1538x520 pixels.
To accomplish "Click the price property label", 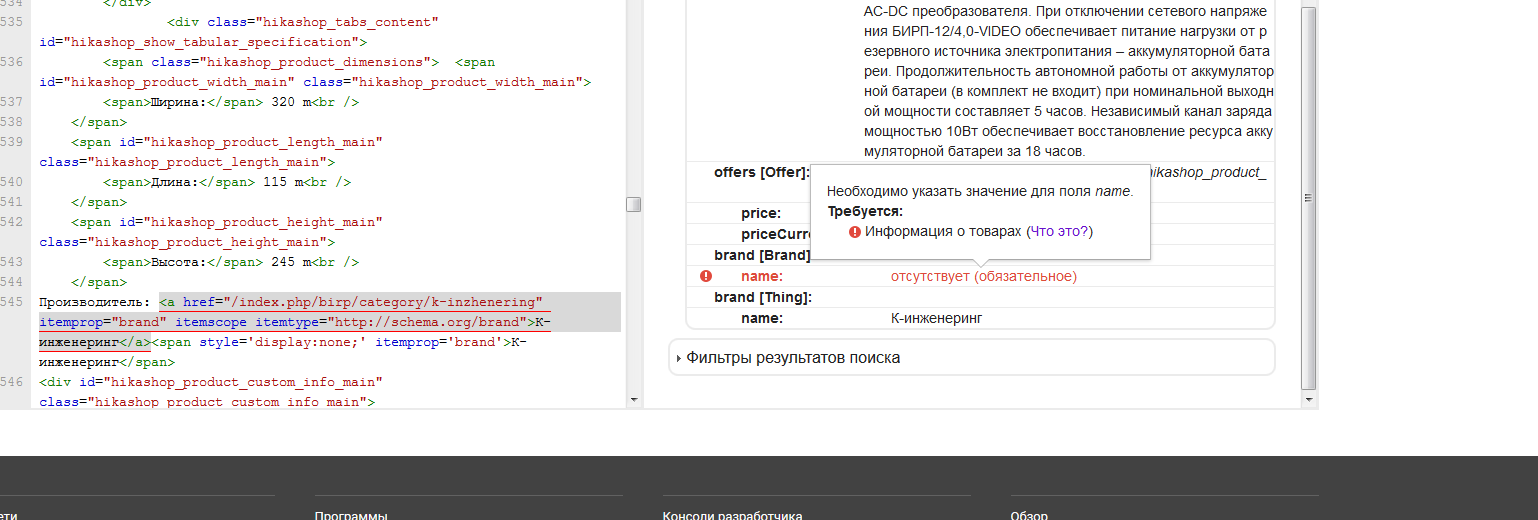I will (760, 213).
